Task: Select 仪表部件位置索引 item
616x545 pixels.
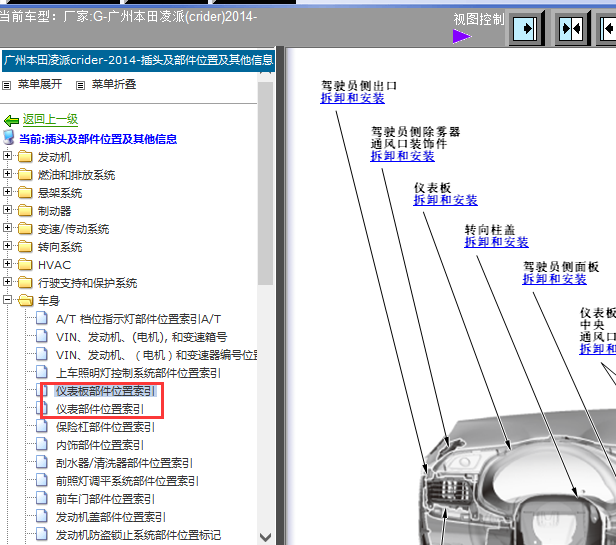Action: pyautogui.click(x=100, y=409)
